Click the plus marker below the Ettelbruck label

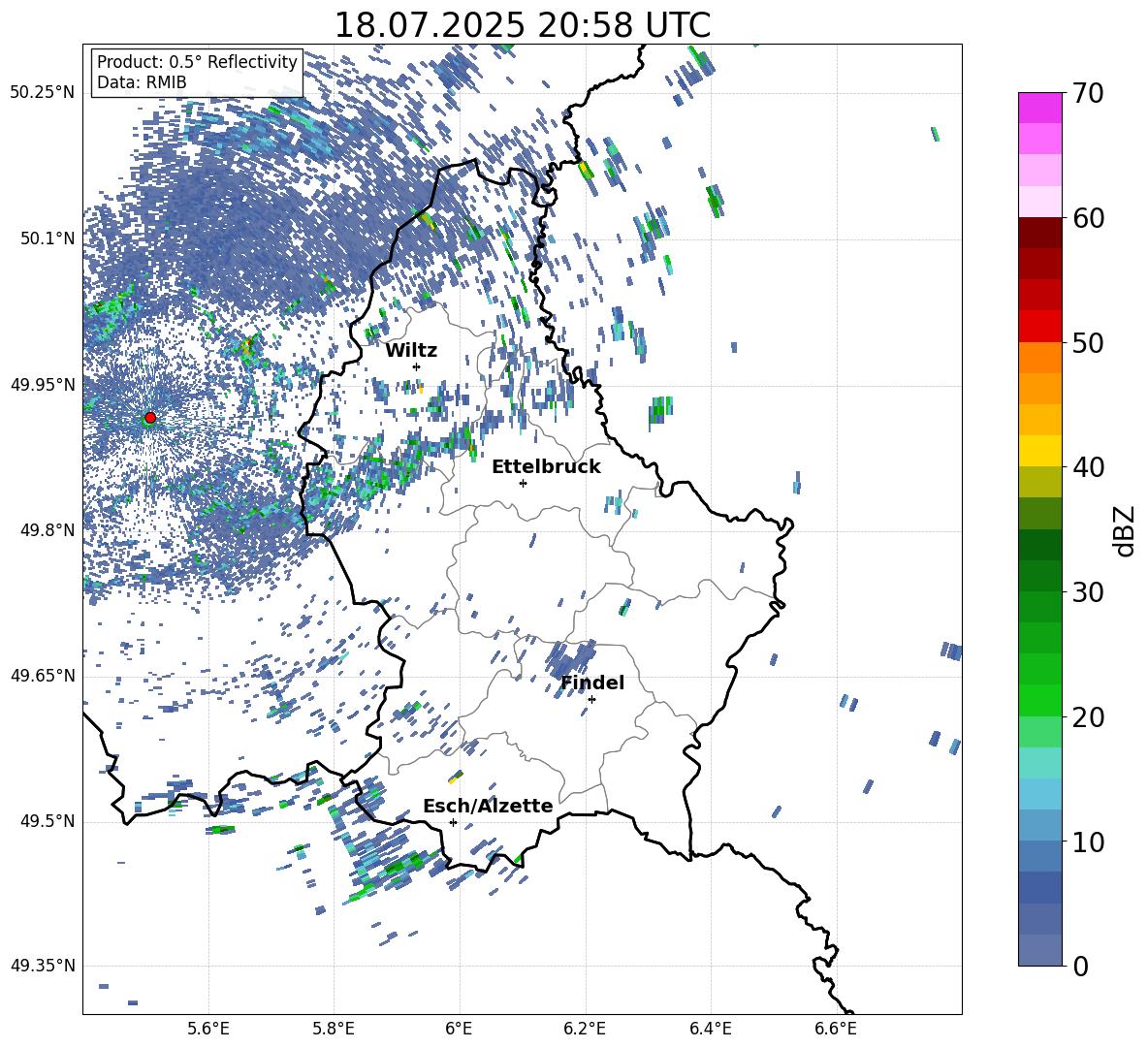523,483
